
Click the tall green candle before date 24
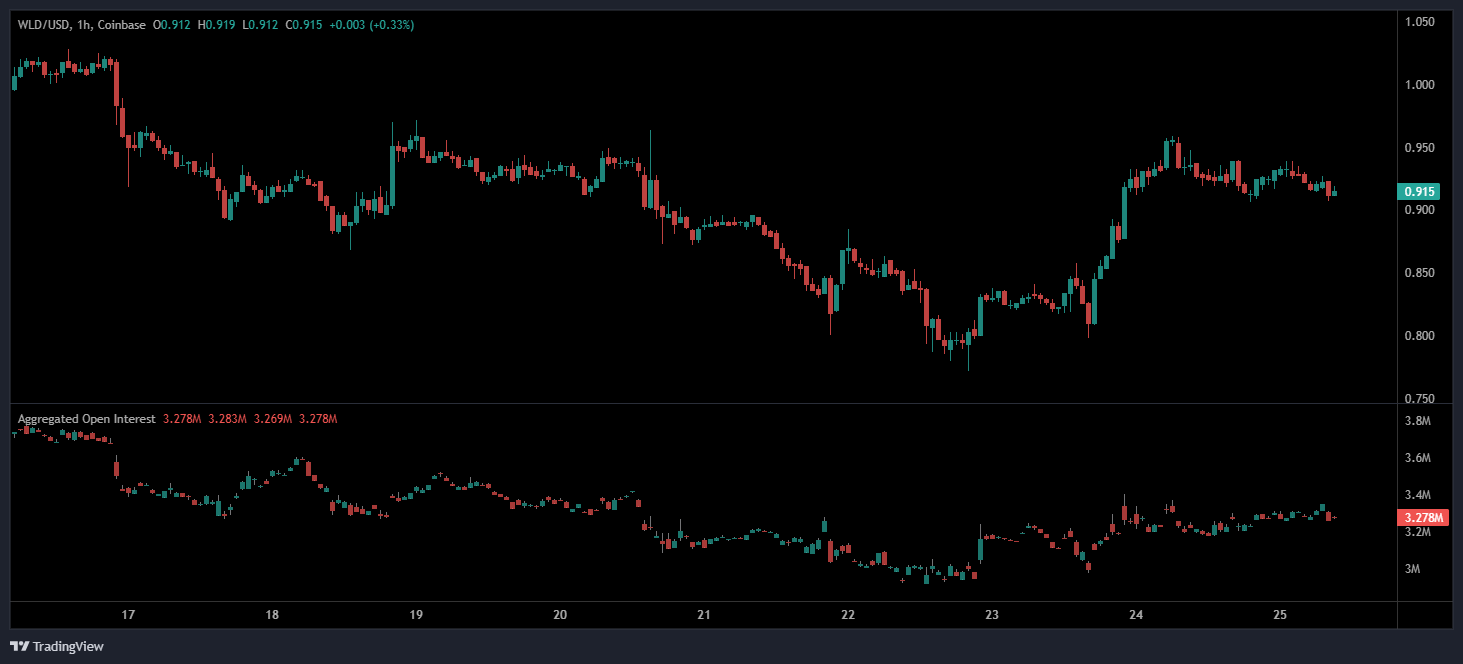1124,213
